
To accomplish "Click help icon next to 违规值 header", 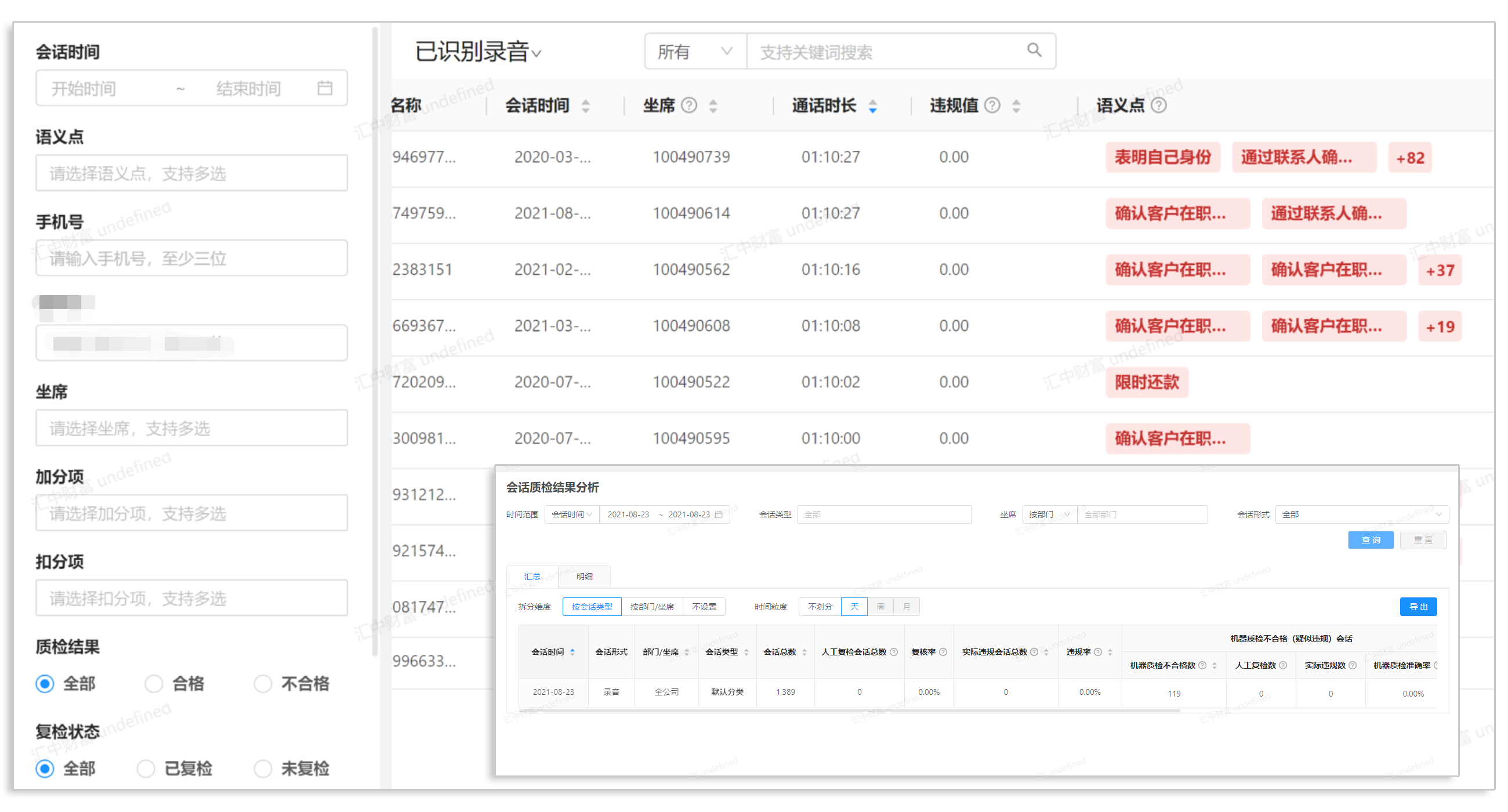I will point(992,106).
